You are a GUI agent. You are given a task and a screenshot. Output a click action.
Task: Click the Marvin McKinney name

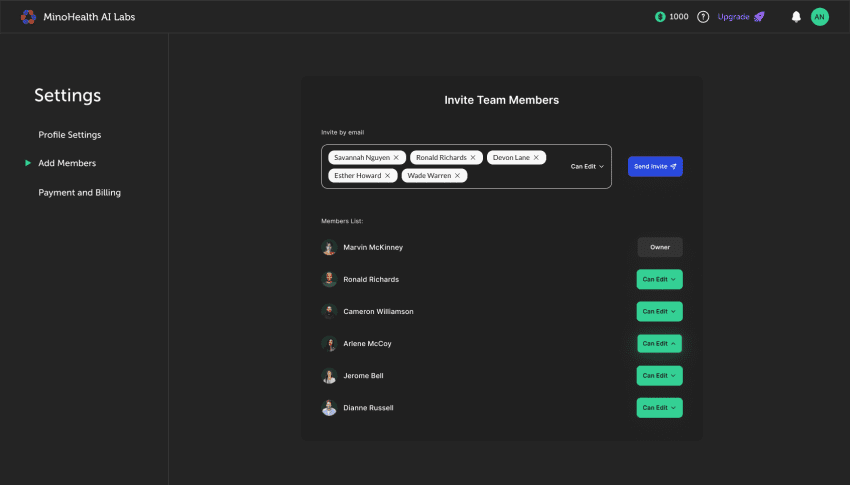(x=373, y=247)
